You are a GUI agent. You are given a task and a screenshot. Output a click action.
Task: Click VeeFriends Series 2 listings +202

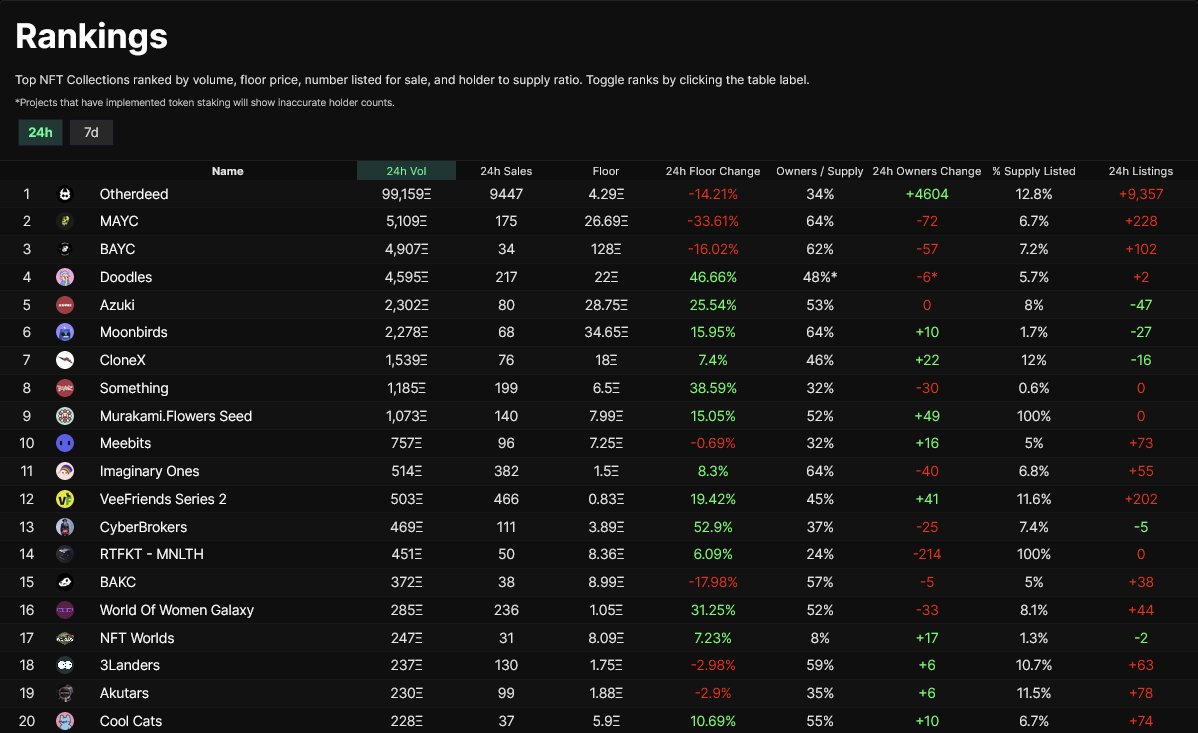click(x=1141, y=499)
